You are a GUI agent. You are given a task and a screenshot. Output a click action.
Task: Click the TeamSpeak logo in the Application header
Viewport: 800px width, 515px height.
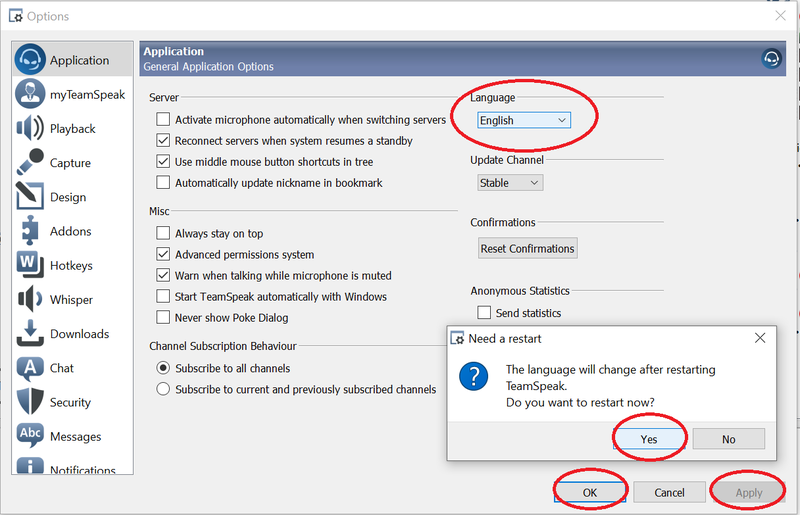point(771,59)
